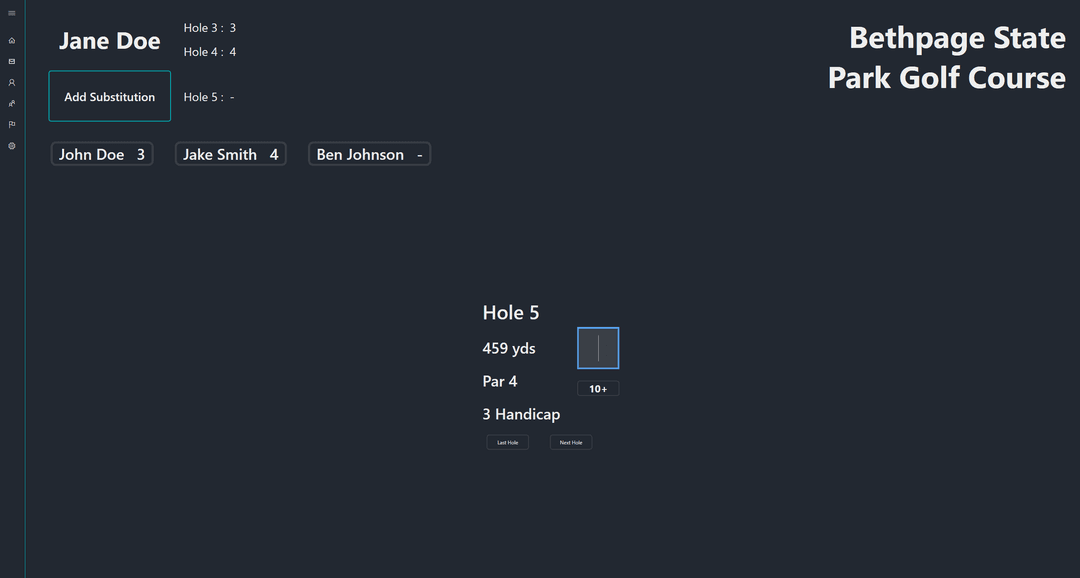Viewport: 1080px width, 578px height.
Task: Click the Hole 3 score entry
Action: [x=210, y=28]
